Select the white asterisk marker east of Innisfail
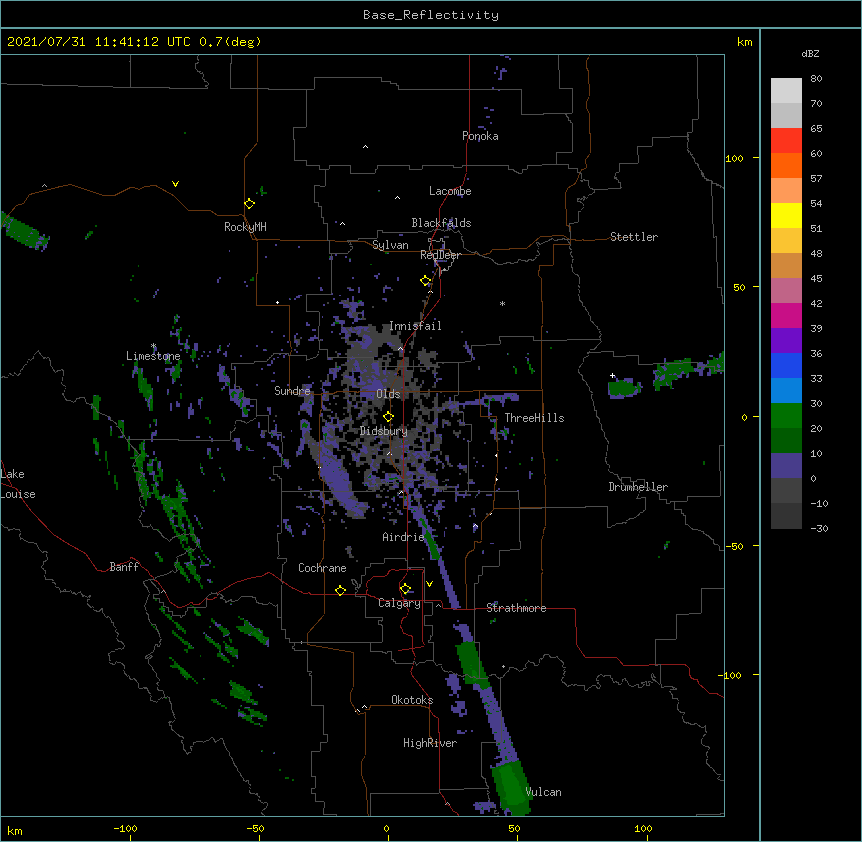The height and width of the screenshot is (842, 862). click(x=502, y=303)
